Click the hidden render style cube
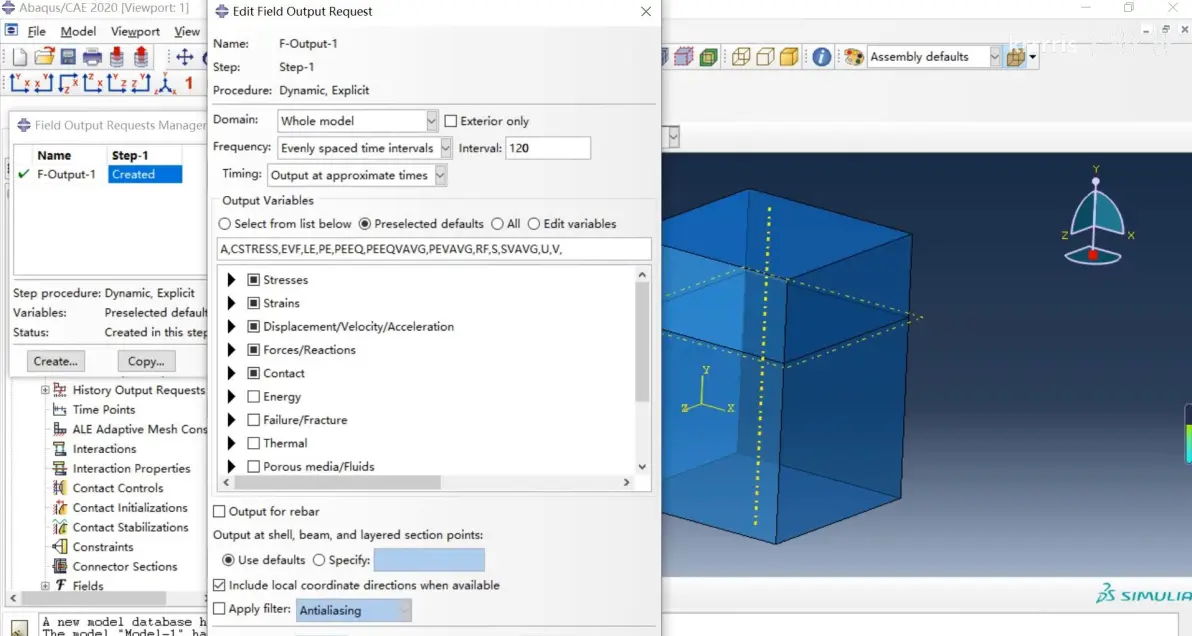This screenshot has height=636, width=1192. pyautogui.click(x=766, y=57)
